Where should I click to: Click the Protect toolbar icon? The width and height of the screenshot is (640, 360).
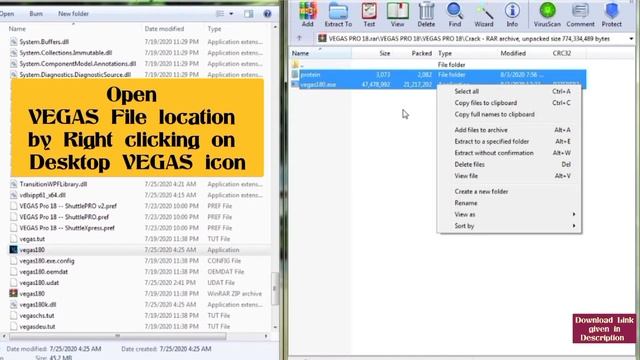pyautogui.click(x=611, y=14)
